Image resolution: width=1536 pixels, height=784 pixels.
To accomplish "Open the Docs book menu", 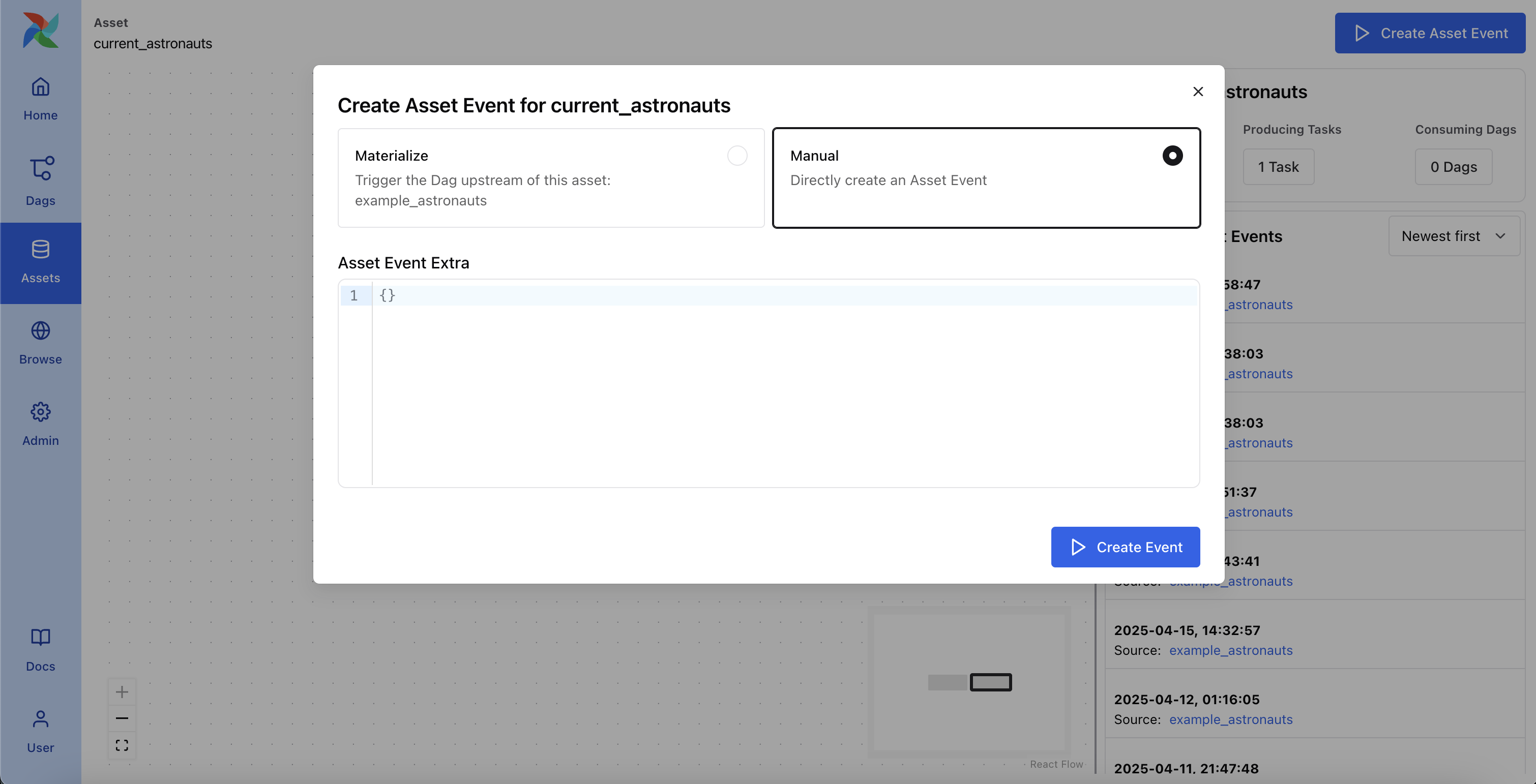I will point(41,650).
